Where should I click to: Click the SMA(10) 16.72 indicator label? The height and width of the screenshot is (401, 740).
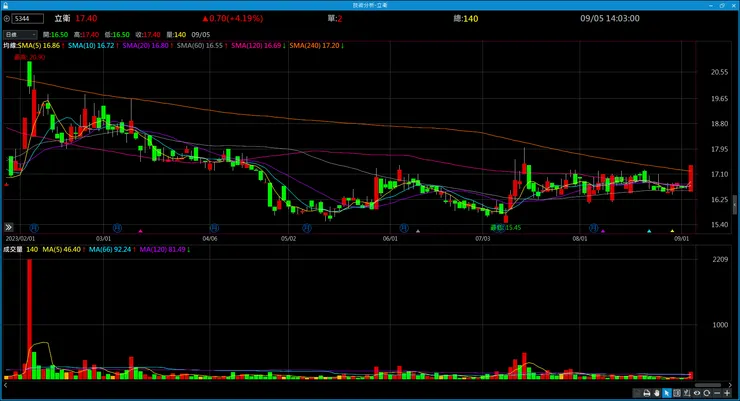[93, 46]
